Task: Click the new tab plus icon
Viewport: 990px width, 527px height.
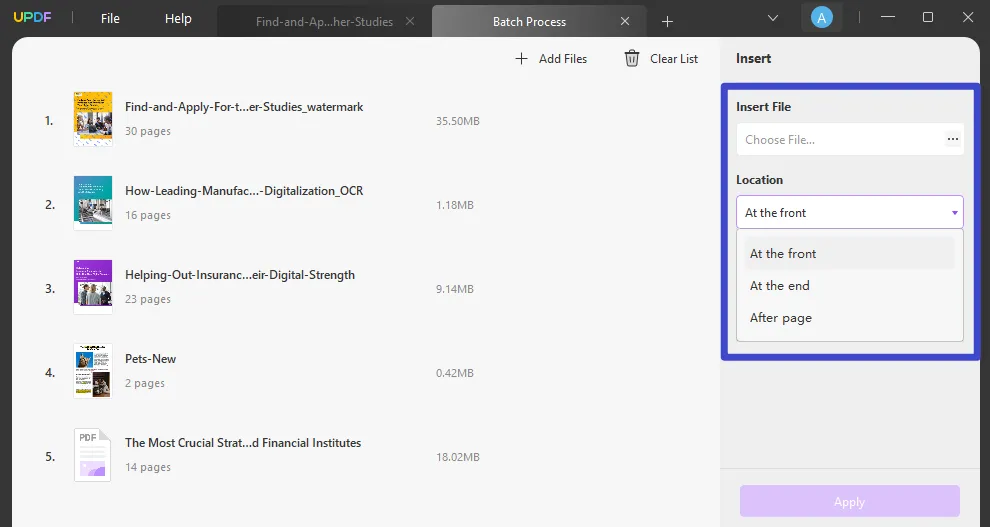Action: [667, 21]
